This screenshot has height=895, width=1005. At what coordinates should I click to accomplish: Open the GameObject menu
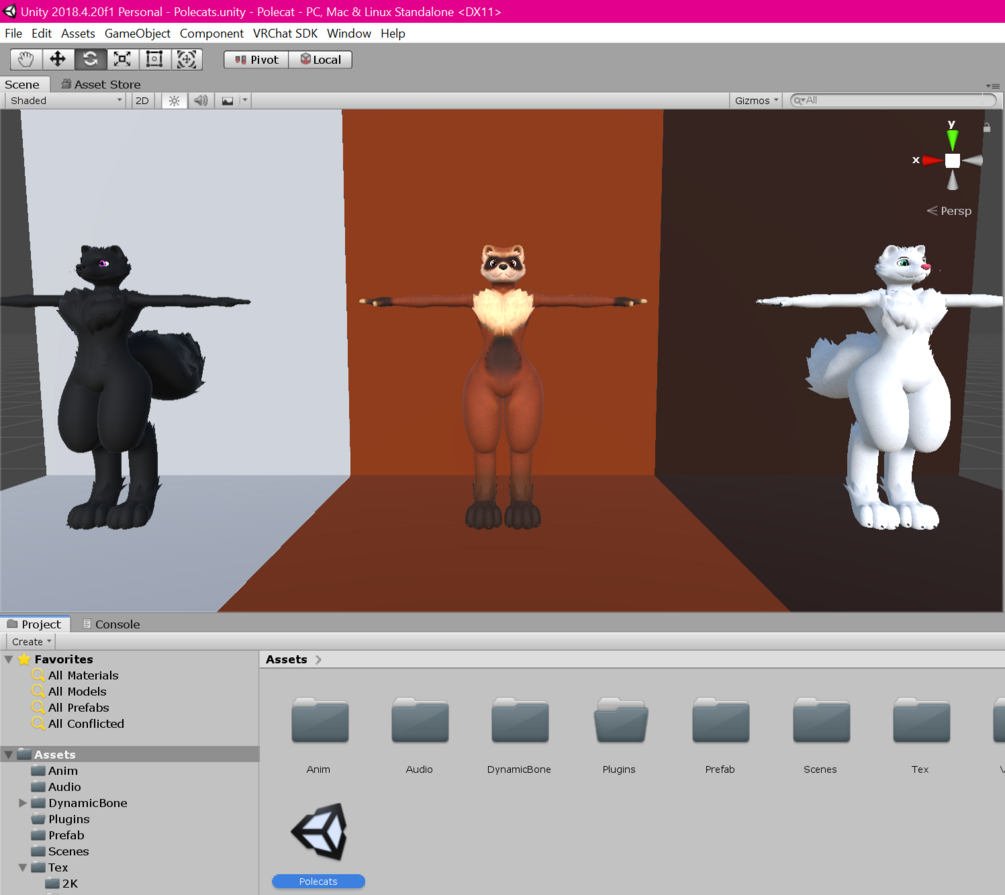(137, 33)
